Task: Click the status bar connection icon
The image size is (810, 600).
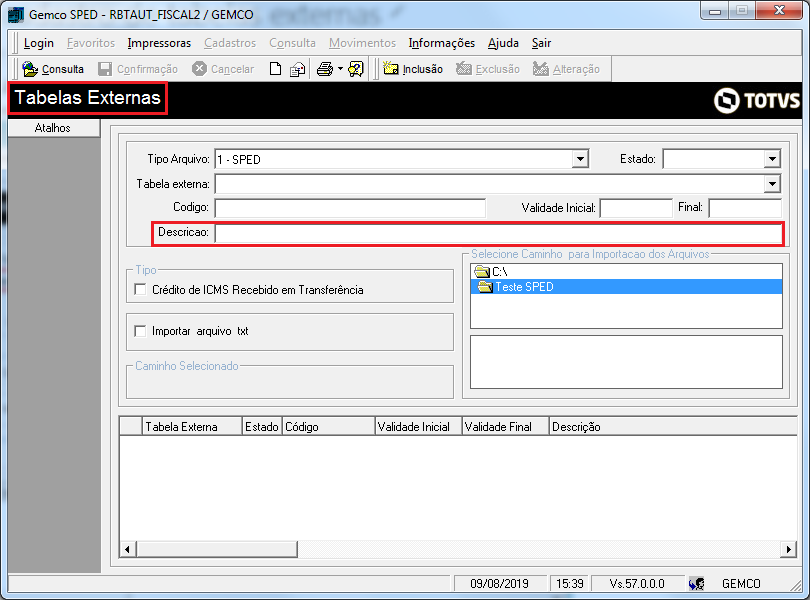Action: [x=696, y=584]
